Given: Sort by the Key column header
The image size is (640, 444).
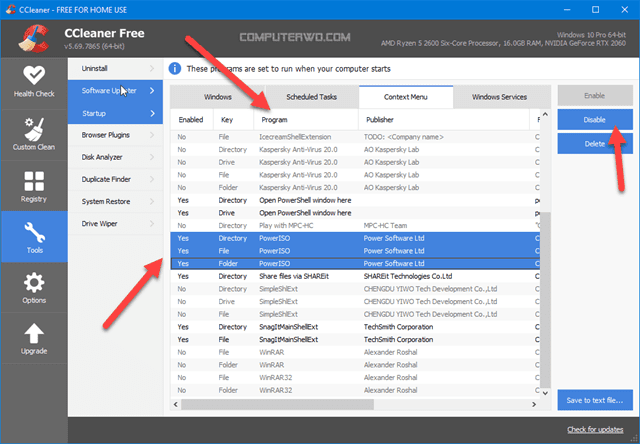Looking at the screenshot, I should click(233, 120).
